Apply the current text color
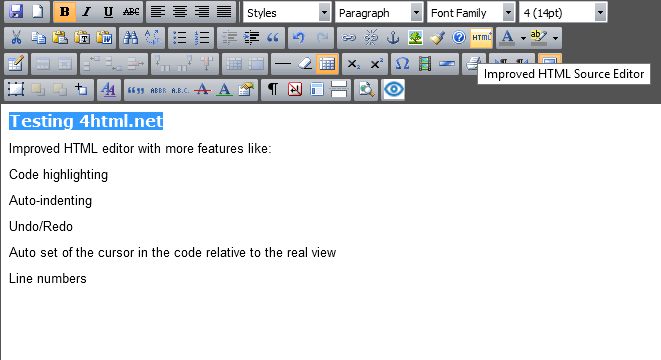Viewport: 661px width, 360px height. point(508,38)
